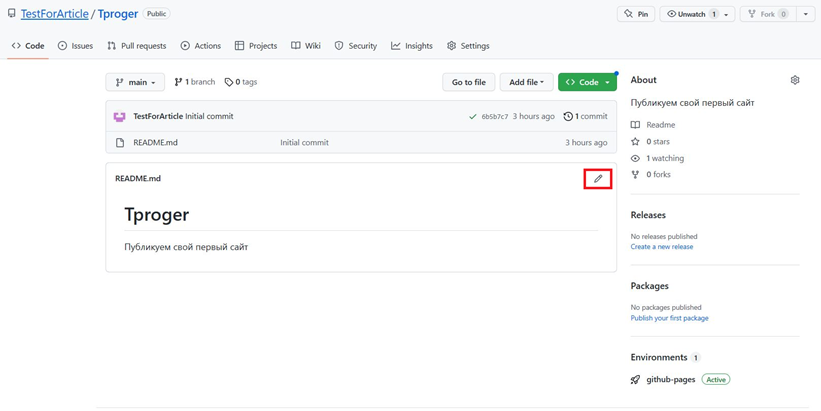Click the Fork button

click(768, 14)
